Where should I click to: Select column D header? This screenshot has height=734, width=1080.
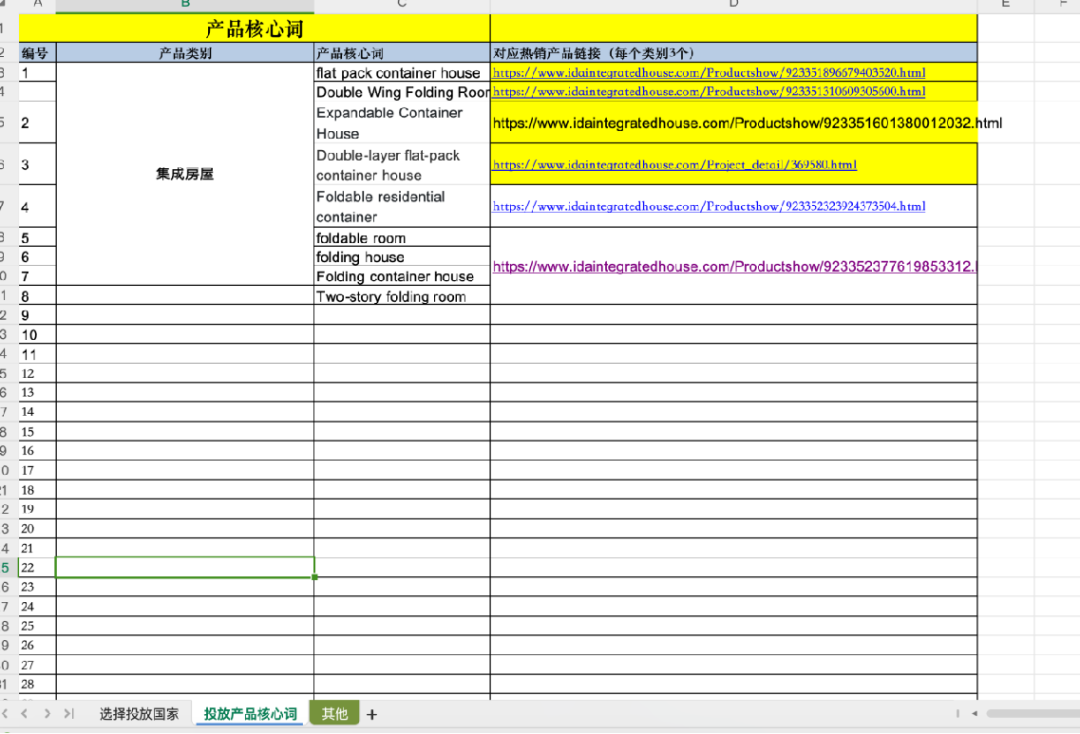click(734, 5)
